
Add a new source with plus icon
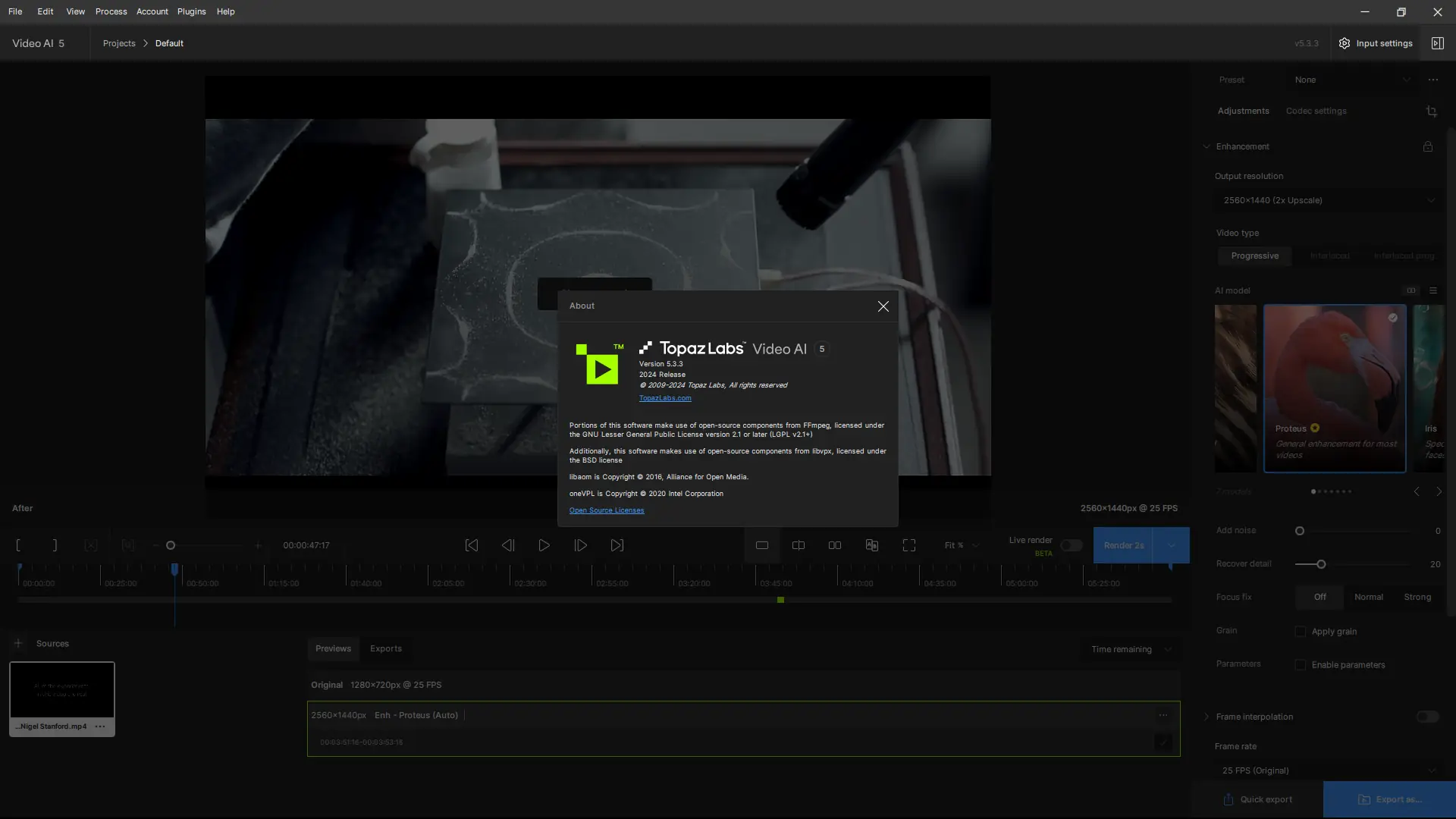18,643
